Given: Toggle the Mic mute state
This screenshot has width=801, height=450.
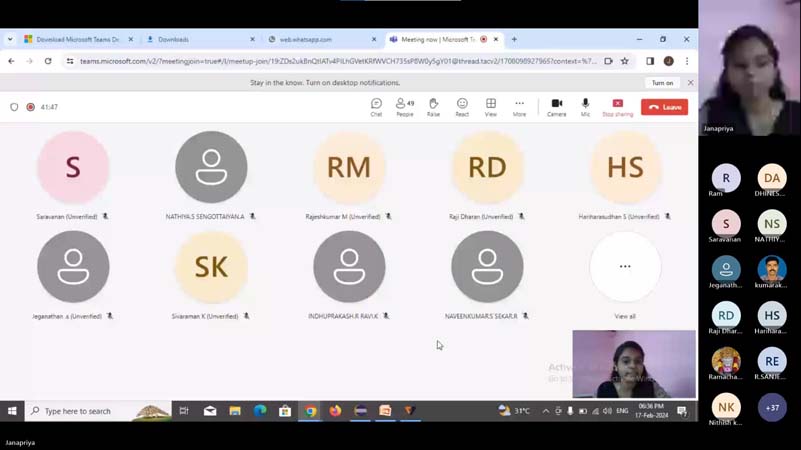Looking at the screenshot, I should (585, 106).
